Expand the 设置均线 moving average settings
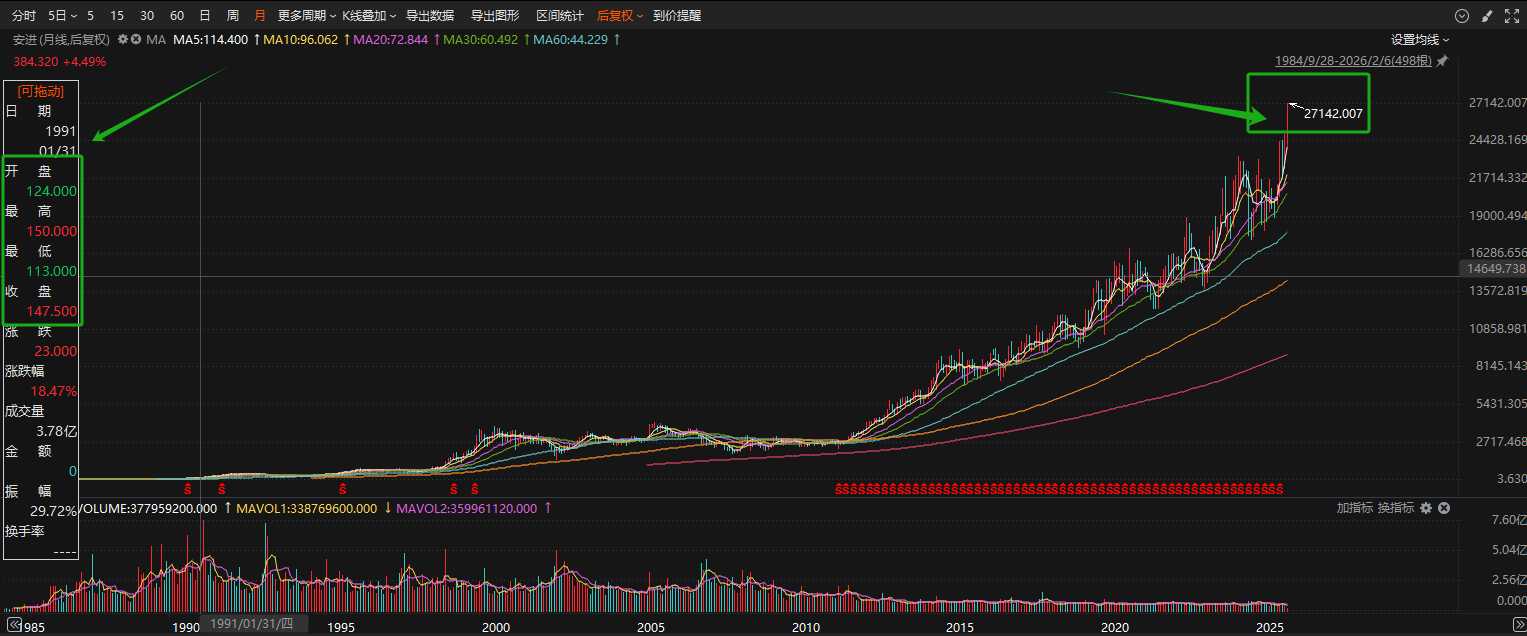Screen dimensions: 1527x636 1420,39
